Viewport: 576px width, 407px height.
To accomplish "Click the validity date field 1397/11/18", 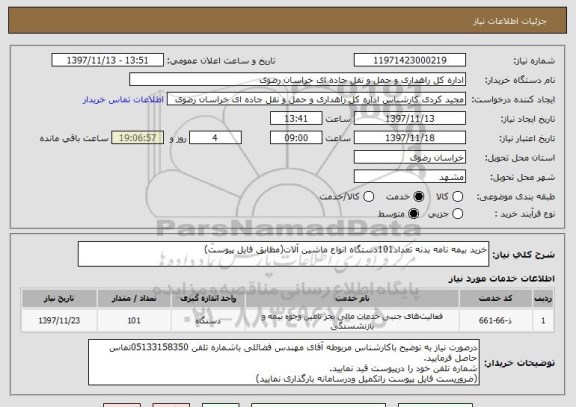I will [x=410, y=138].
